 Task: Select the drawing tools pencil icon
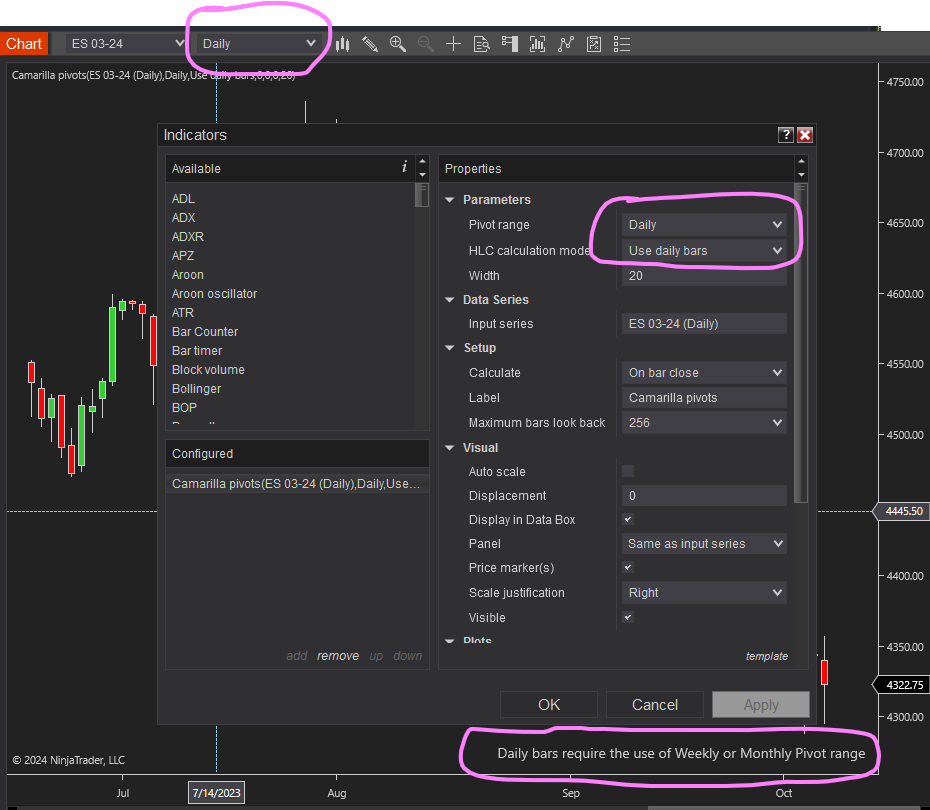(x=370, y=44)
